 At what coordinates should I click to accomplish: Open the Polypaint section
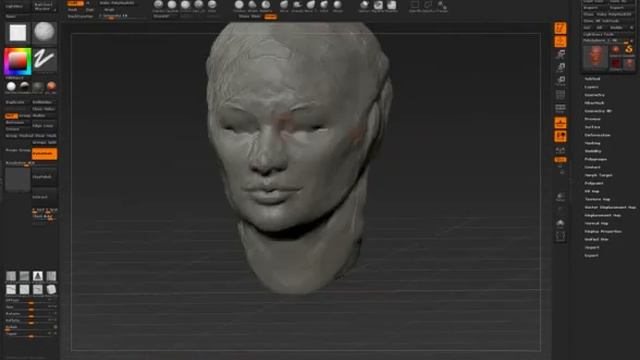point(594,183)
